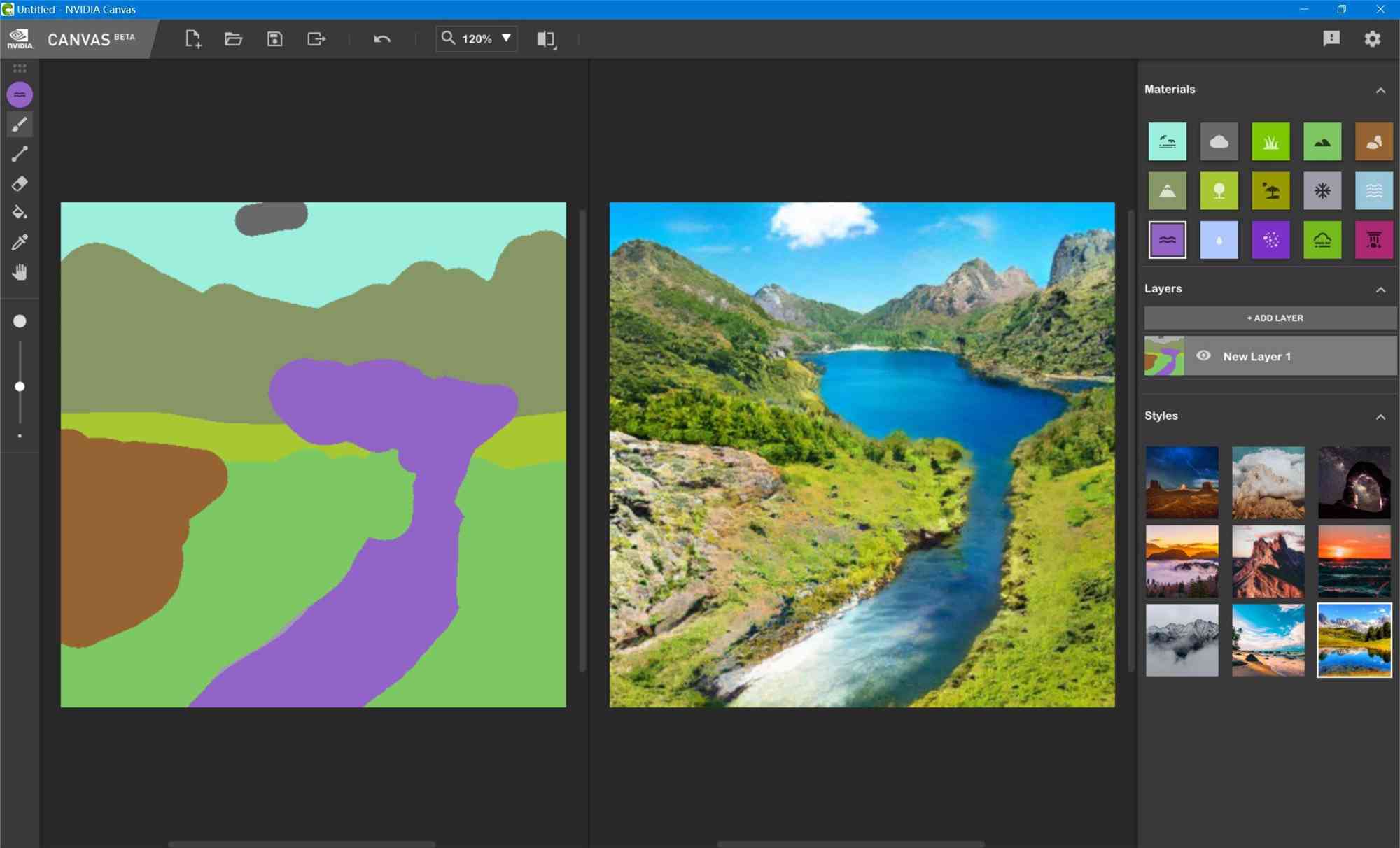Select the Water material swatch

[1167, 239]
